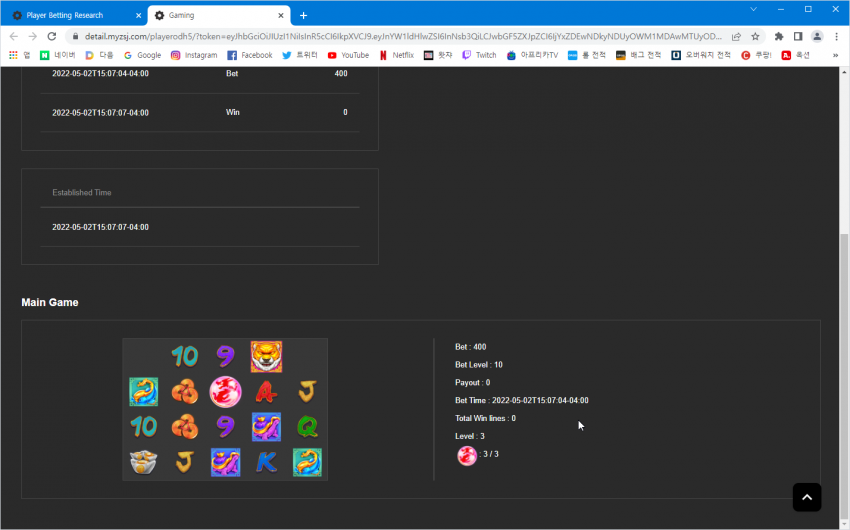850x530 pixels.
Task: Click the pink orb next to 3 / 3
Action: [x=467, y=456]
